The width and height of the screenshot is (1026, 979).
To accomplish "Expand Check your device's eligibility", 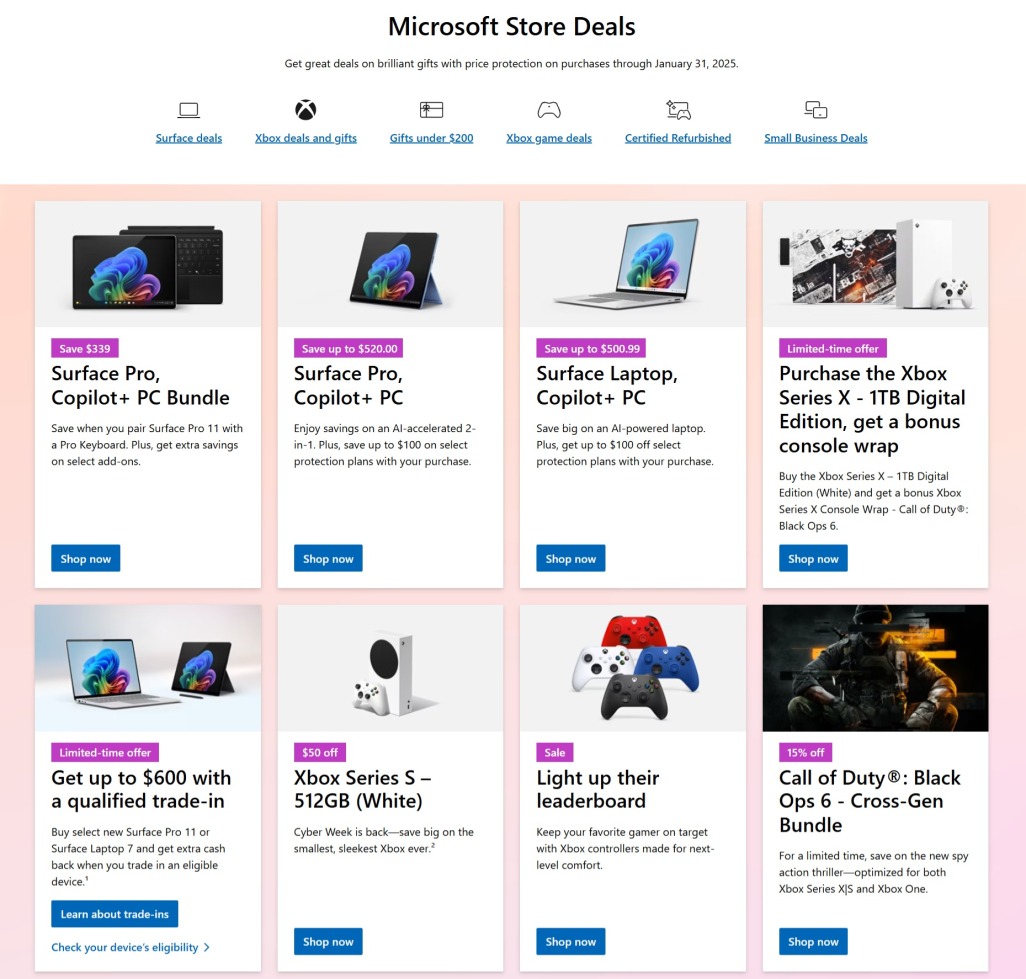I will pos(131,947).
